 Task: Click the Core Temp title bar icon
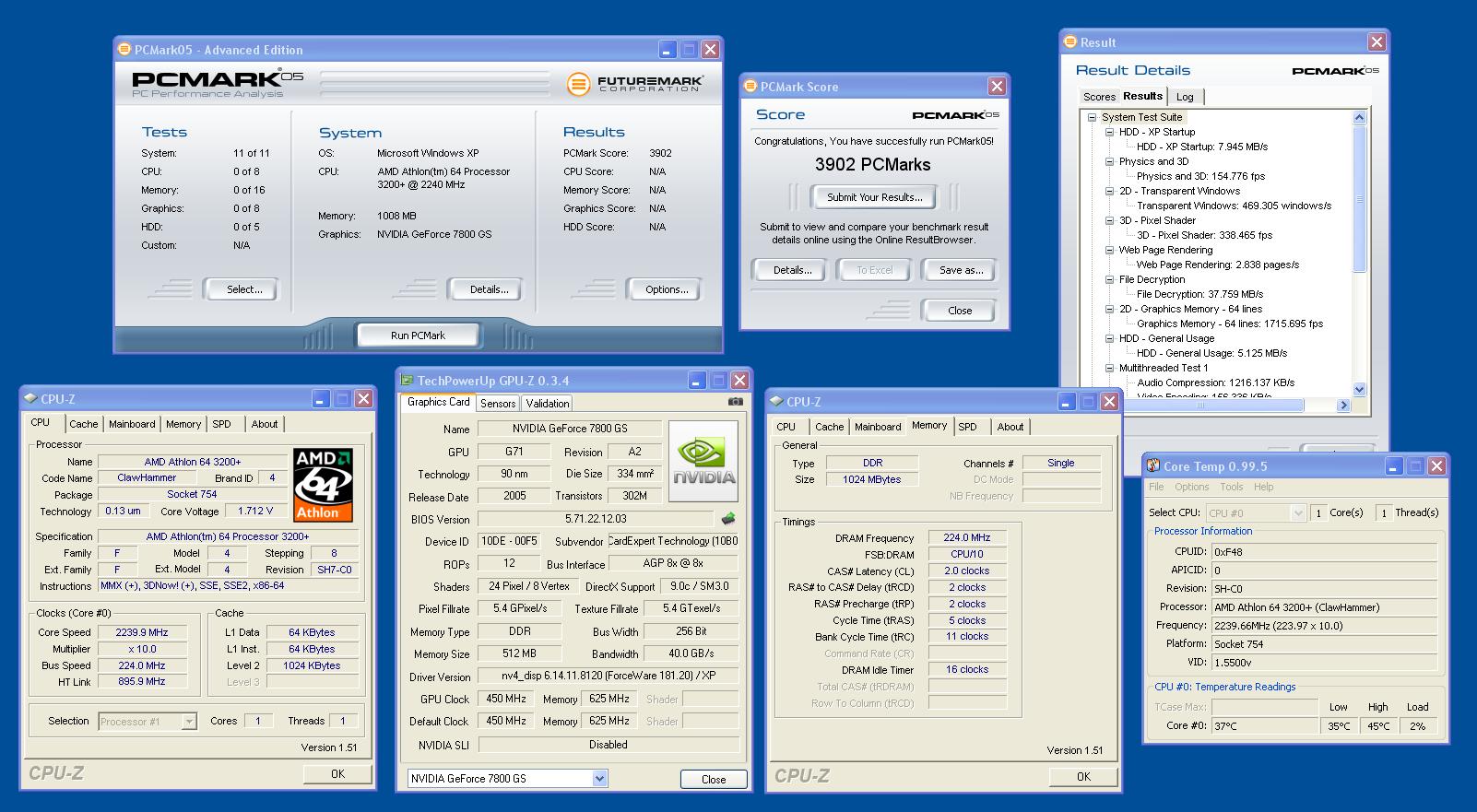(1153, 466)
